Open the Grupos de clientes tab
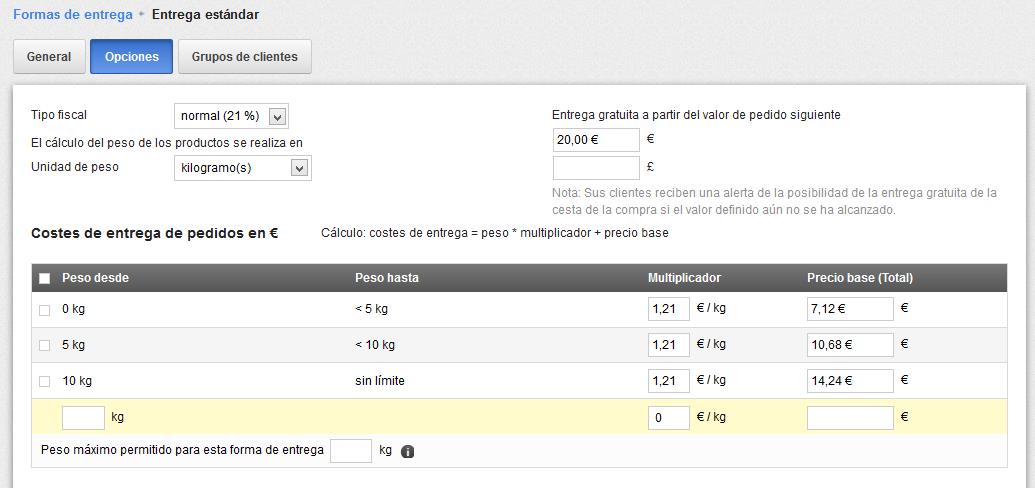The height and width of the screenshot is (488, 1035). pos(245,57)
